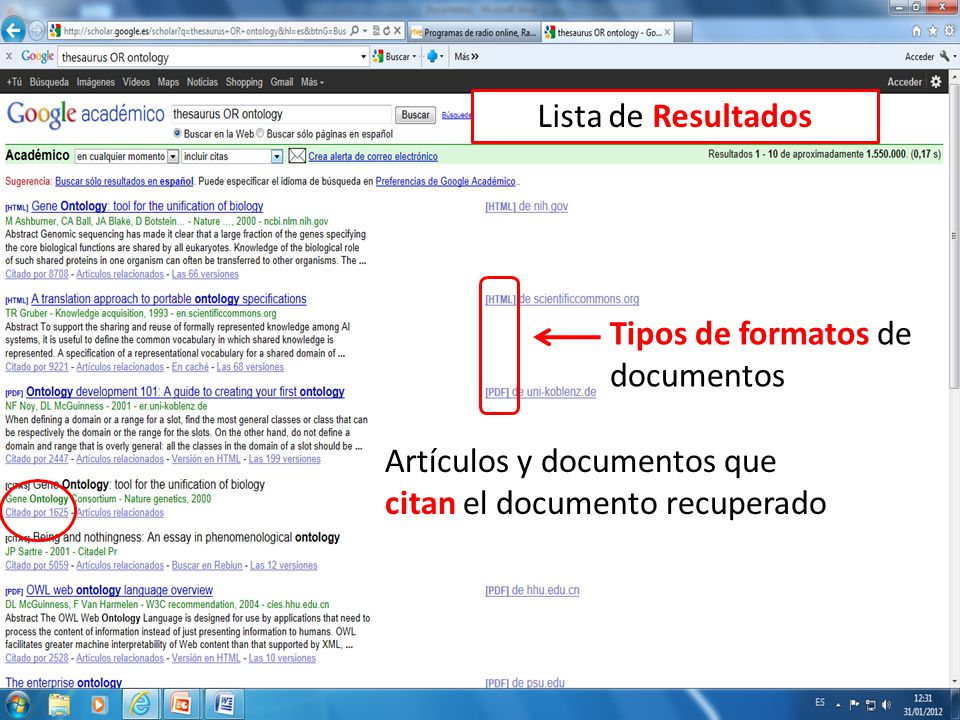Click the browser forward arrow button
The image size is (960, 720).
pos(36,31)
